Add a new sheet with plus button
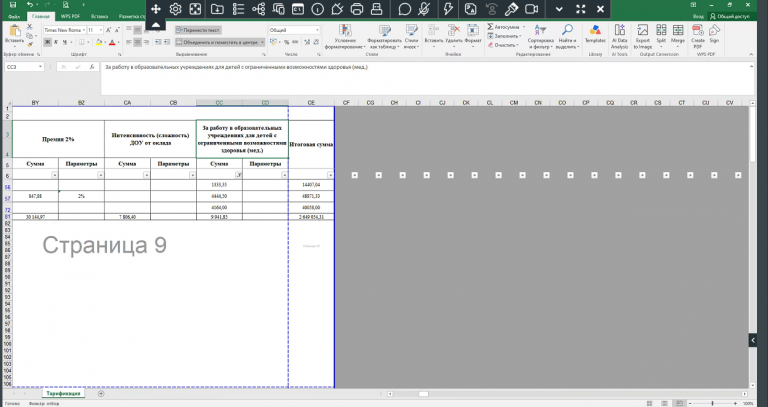Screen dimensions: 768x407 (101, 393)
